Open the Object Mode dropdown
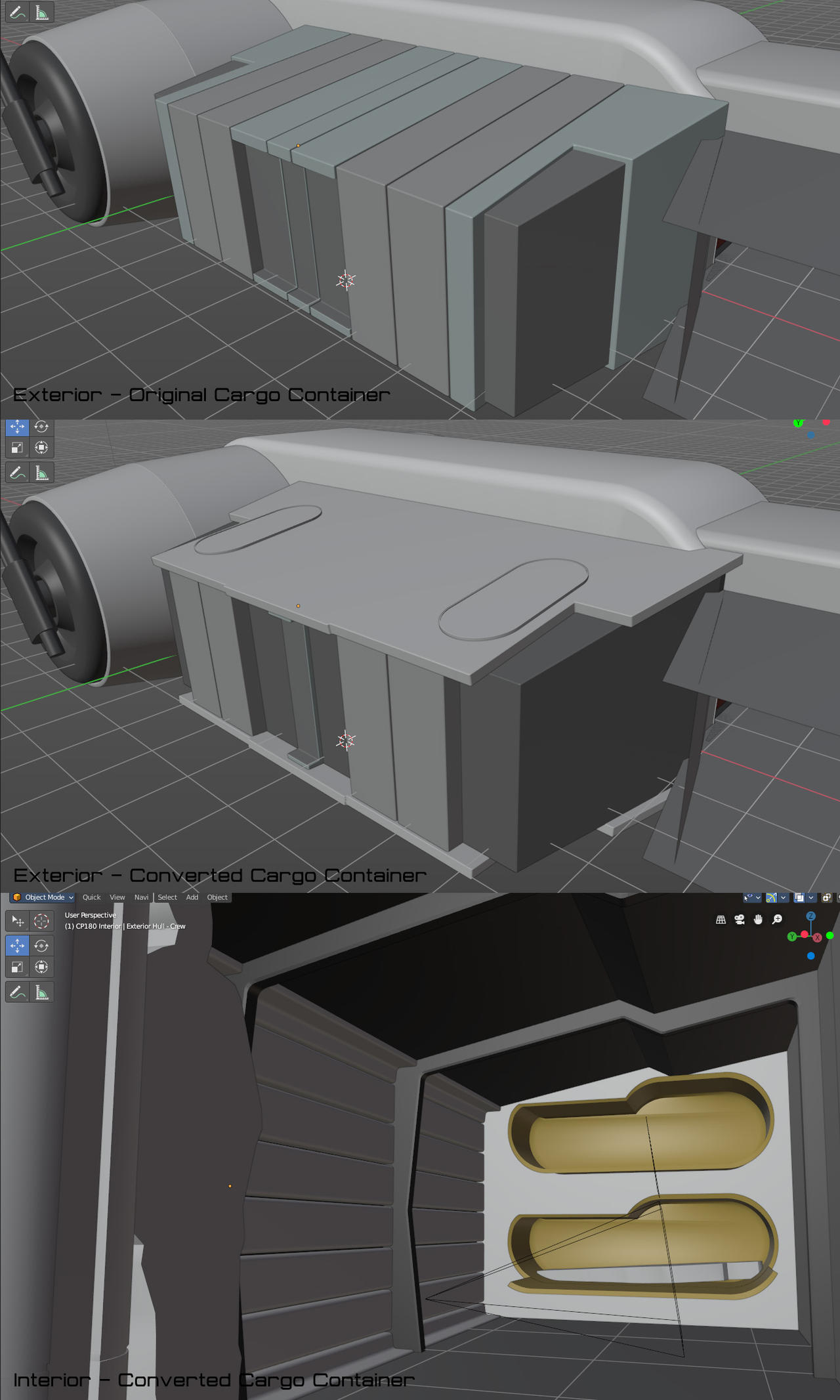Image resolution: width=840 pixels, height=1400 pixels. [43, 897]
